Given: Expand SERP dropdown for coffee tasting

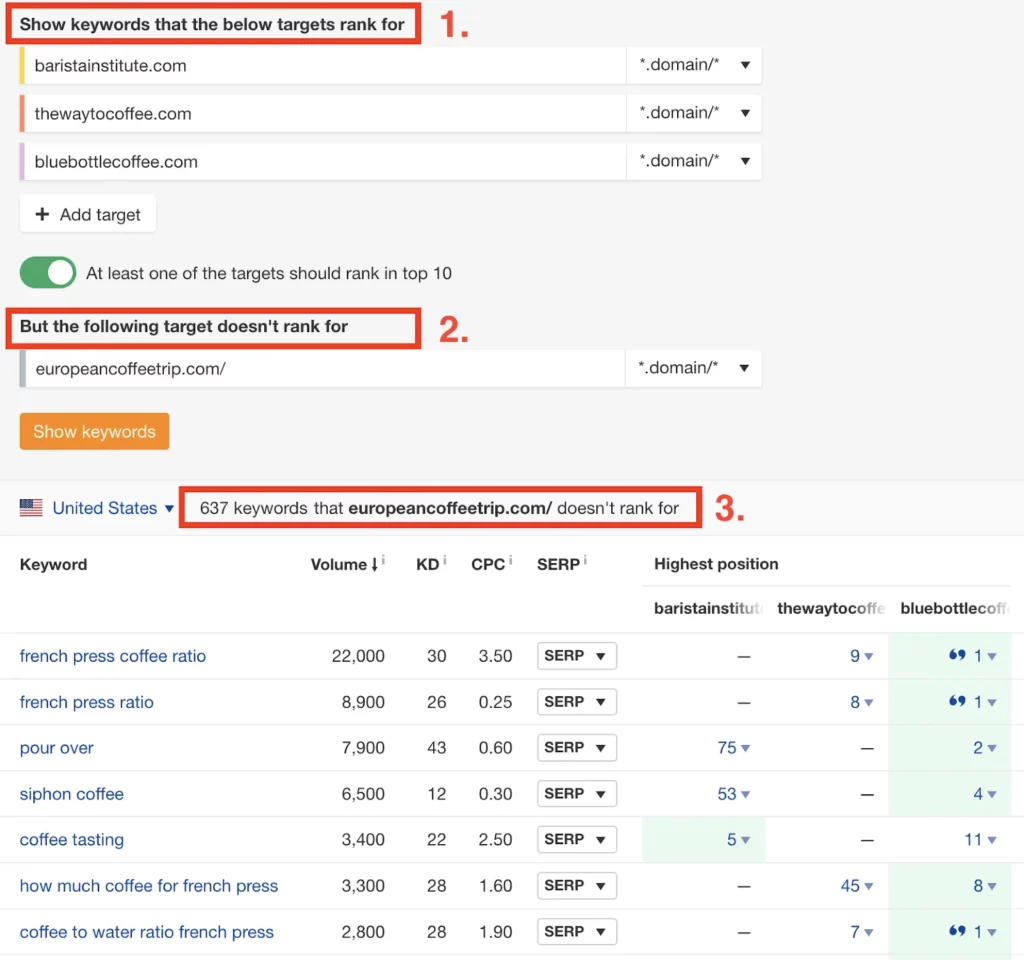Looking at the screenshot, I should [x=577, y=840].
